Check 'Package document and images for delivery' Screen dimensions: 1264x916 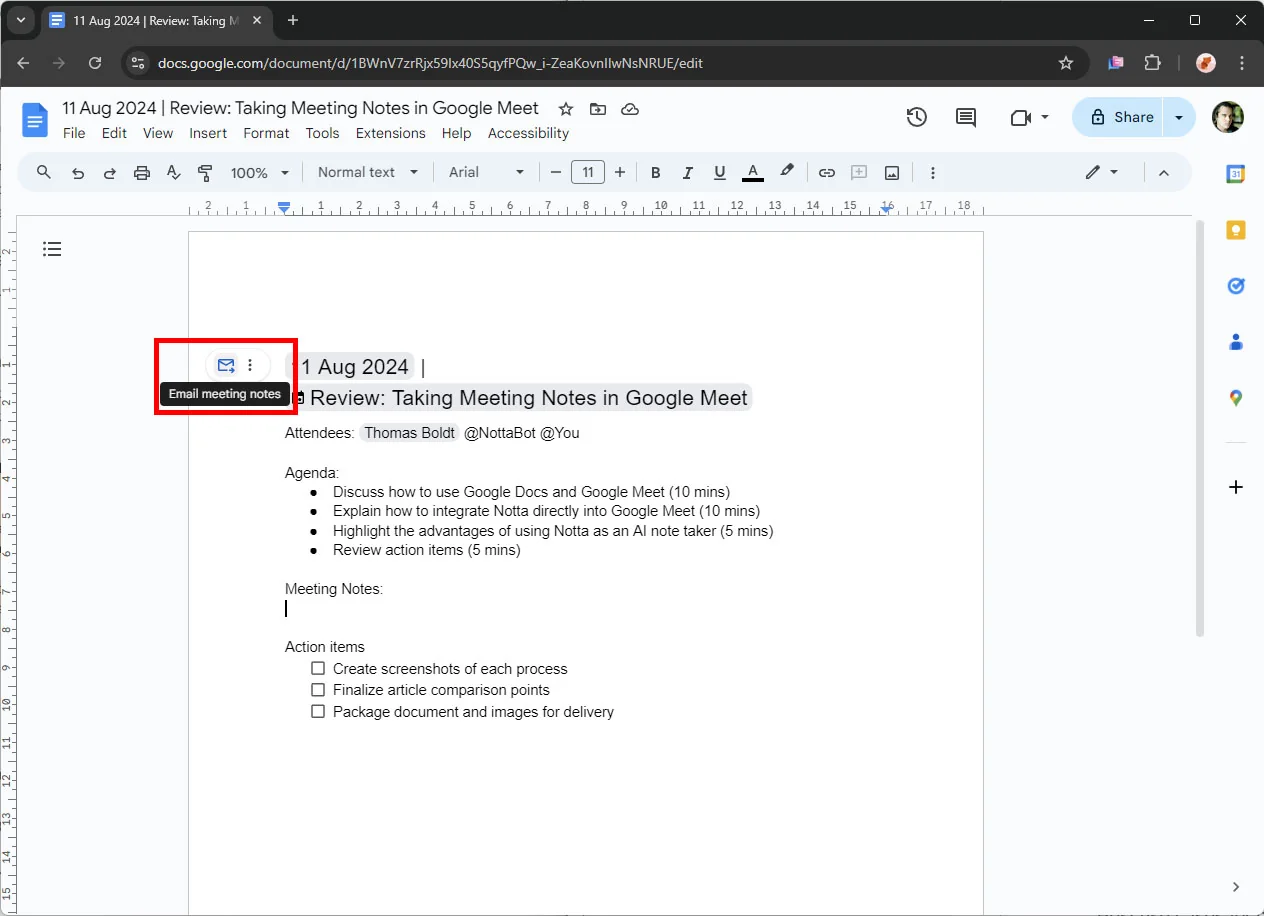(318, 711)
